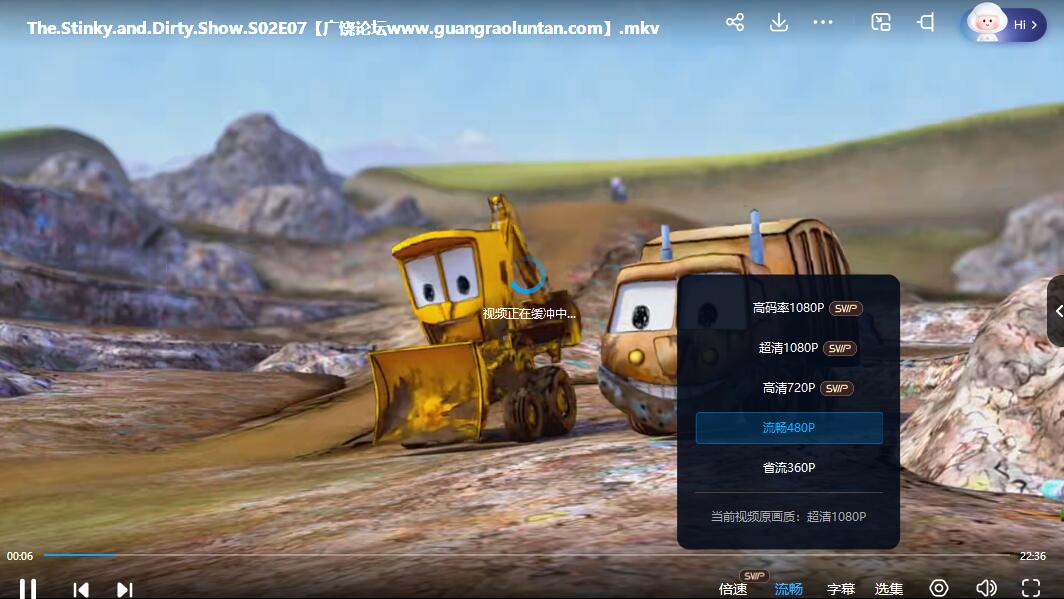The height and width of the screenshot is (599, 1064).
Task: Click the video file title text
Action: tap(343, 28)
